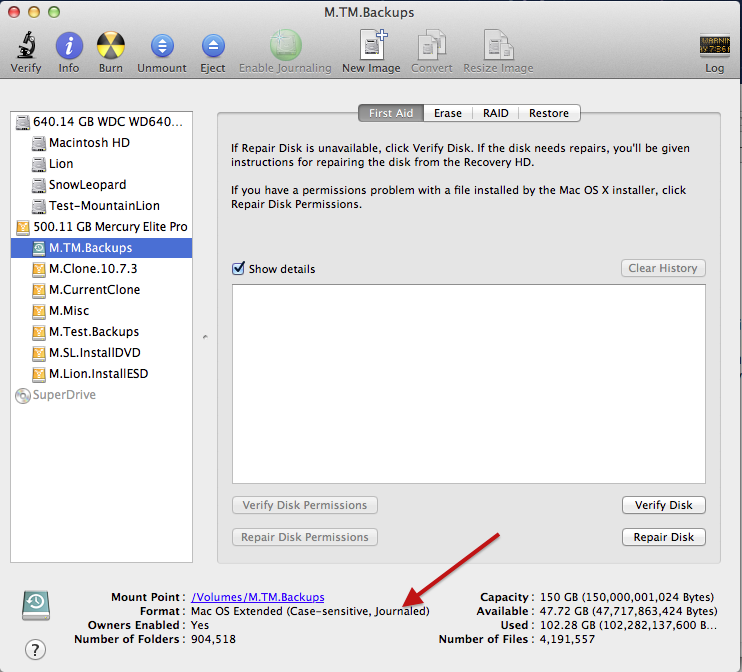The width and height of the screenshot is (742, 672).
Task: Click the Burn disc icon
Action: click(111, 45)
